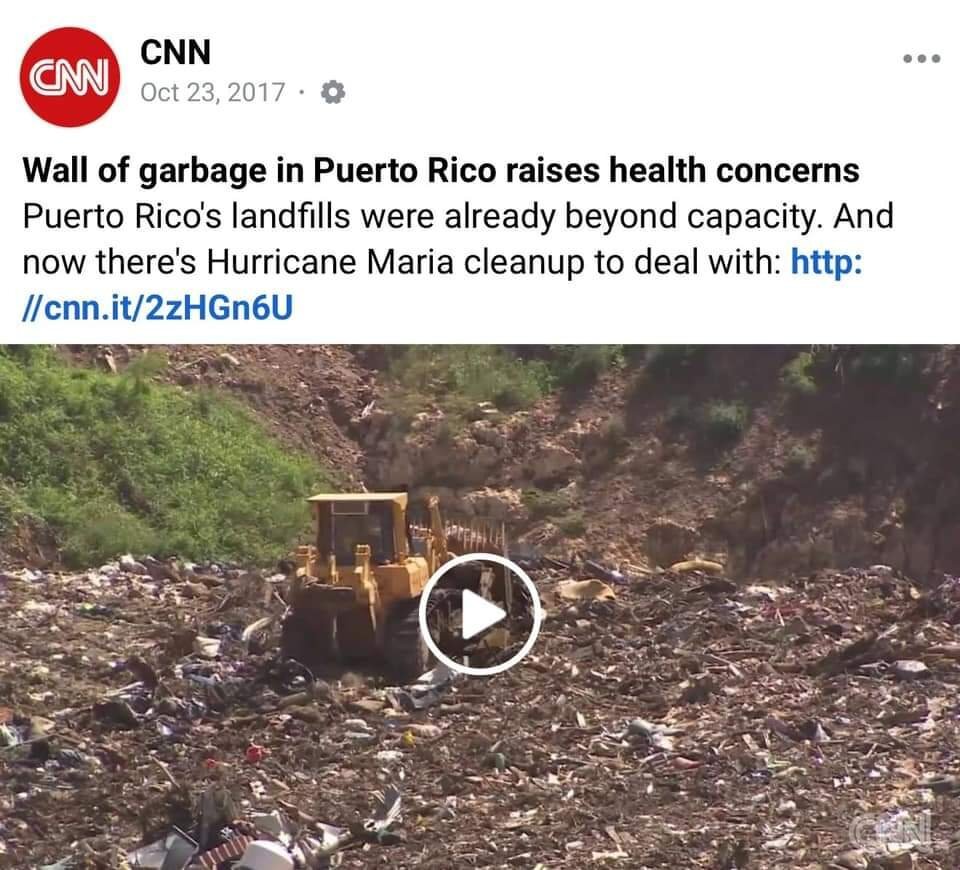
Task: Follow the cnn.it/2zHGn6U short link
Action: coord(158,307)
